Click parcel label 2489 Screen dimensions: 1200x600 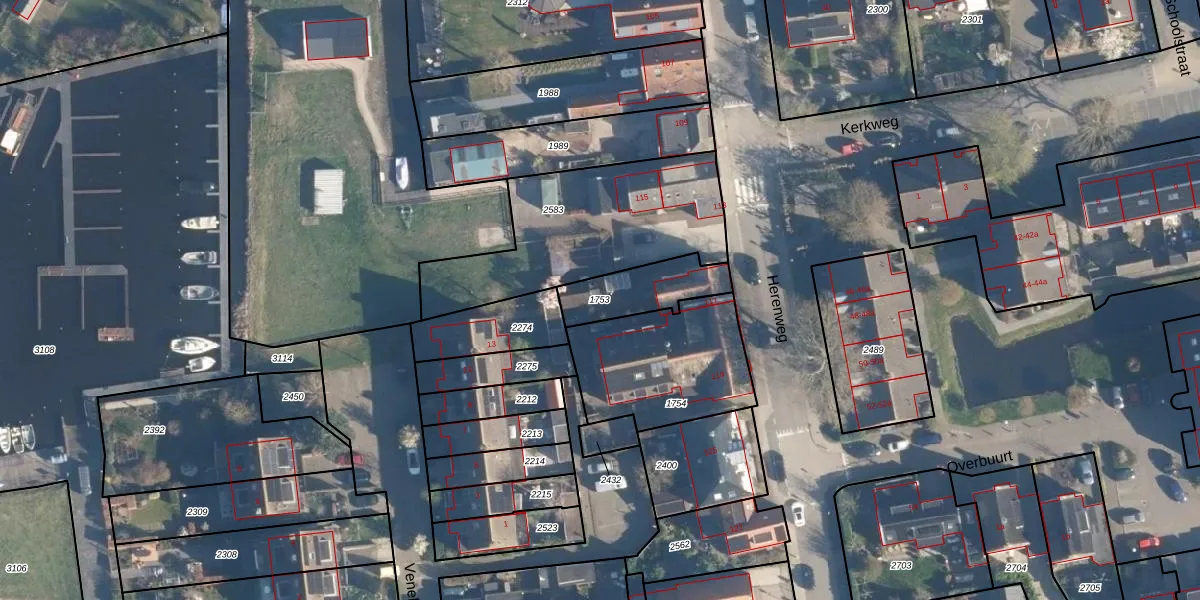point(873,350)
